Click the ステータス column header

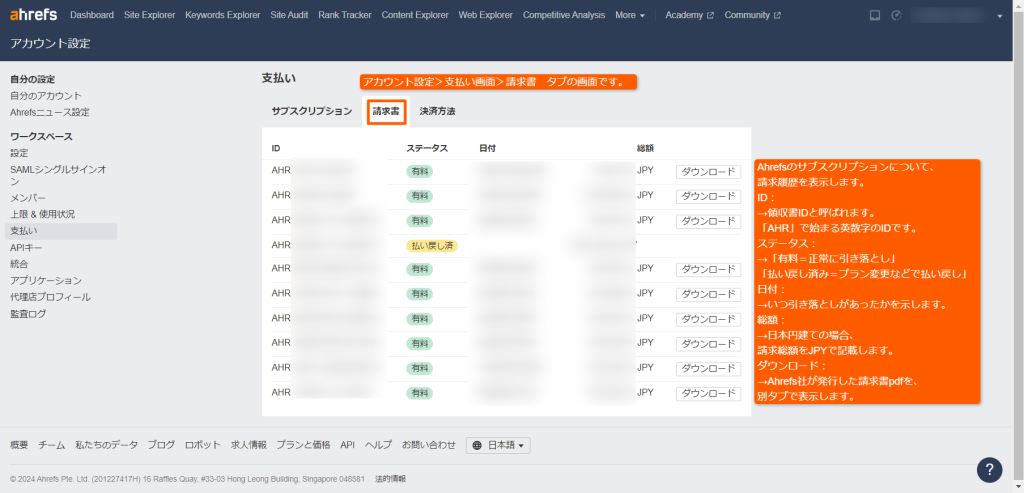point(427,148)
